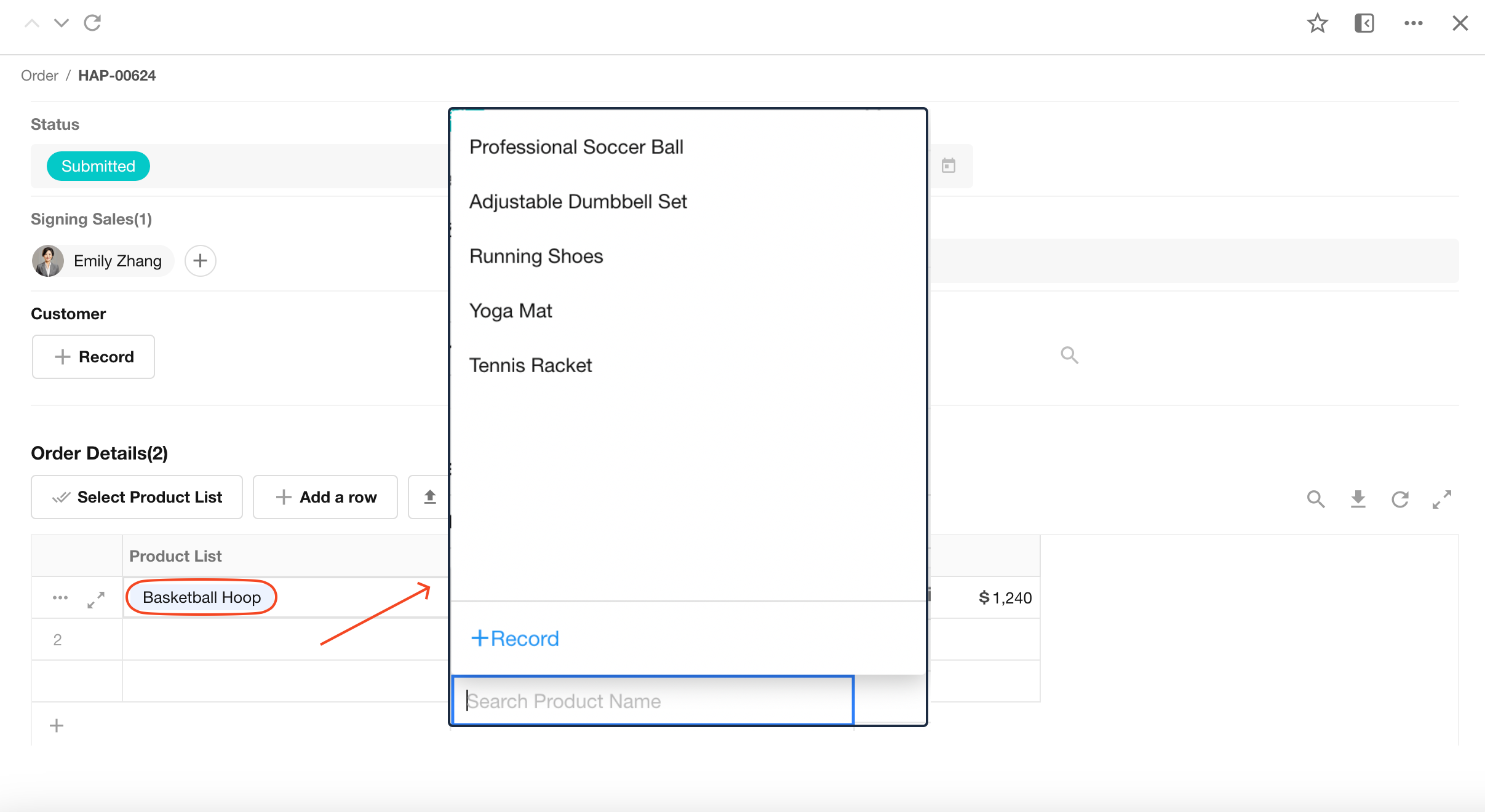Toggle the side panel collapse icon
Viewport: 1485px width, 812px height.
1364,23
